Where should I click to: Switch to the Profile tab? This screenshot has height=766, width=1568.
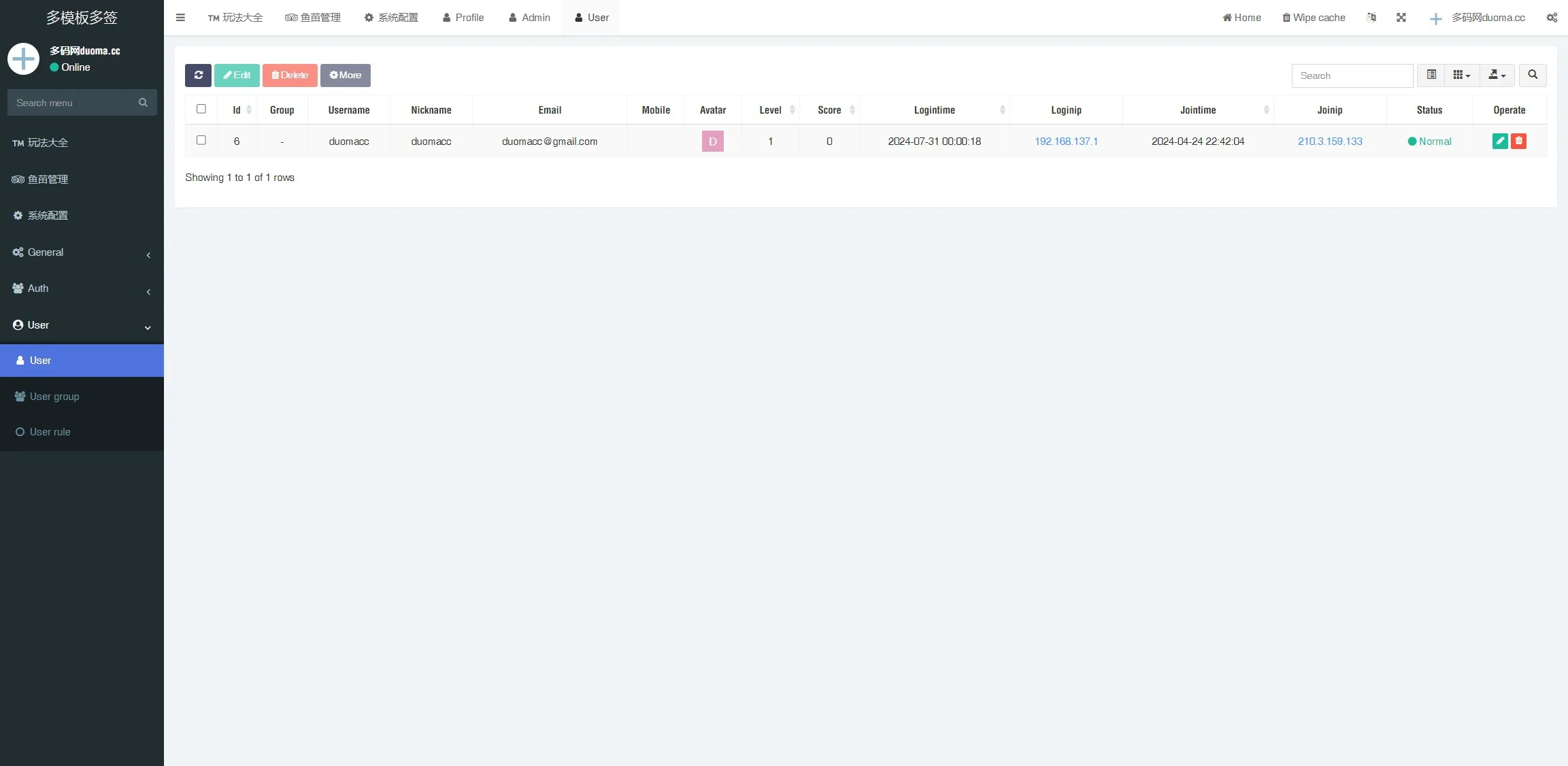(x=463, y=18)
